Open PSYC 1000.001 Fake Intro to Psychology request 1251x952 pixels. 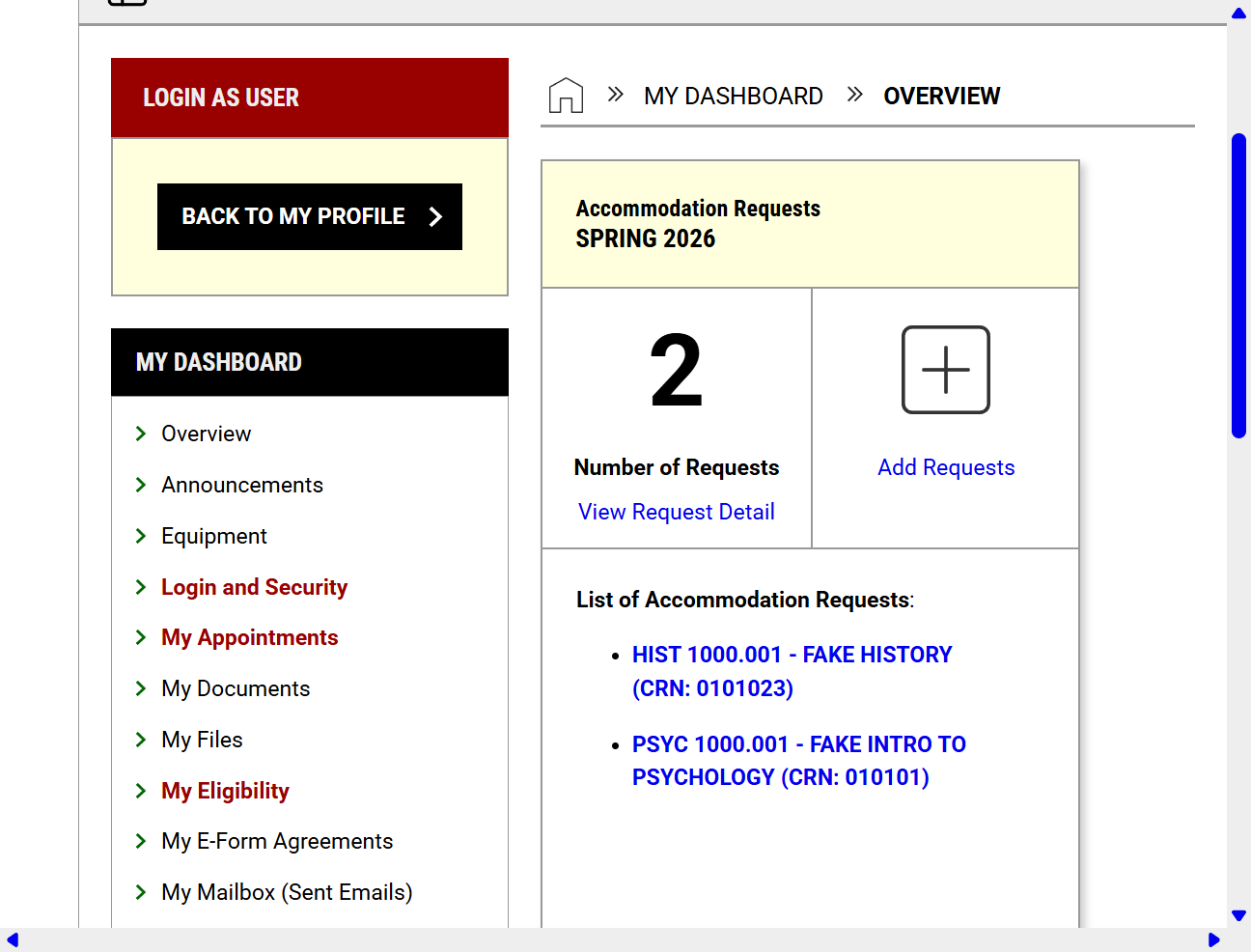pyautogui.click(x=799, y=761)
